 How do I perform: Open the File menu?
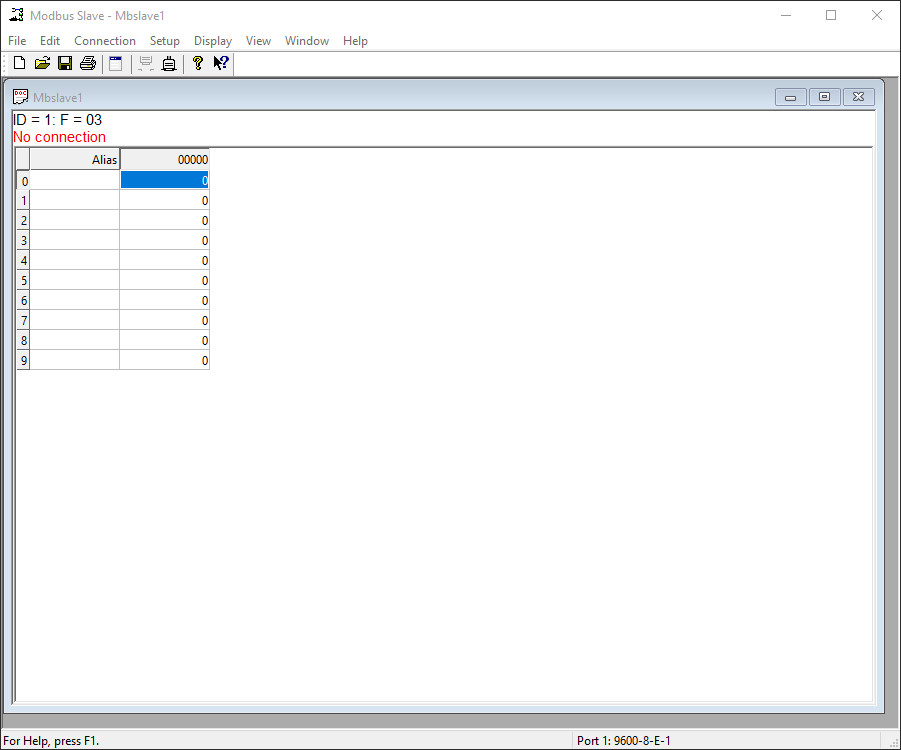tap(17, 41)
